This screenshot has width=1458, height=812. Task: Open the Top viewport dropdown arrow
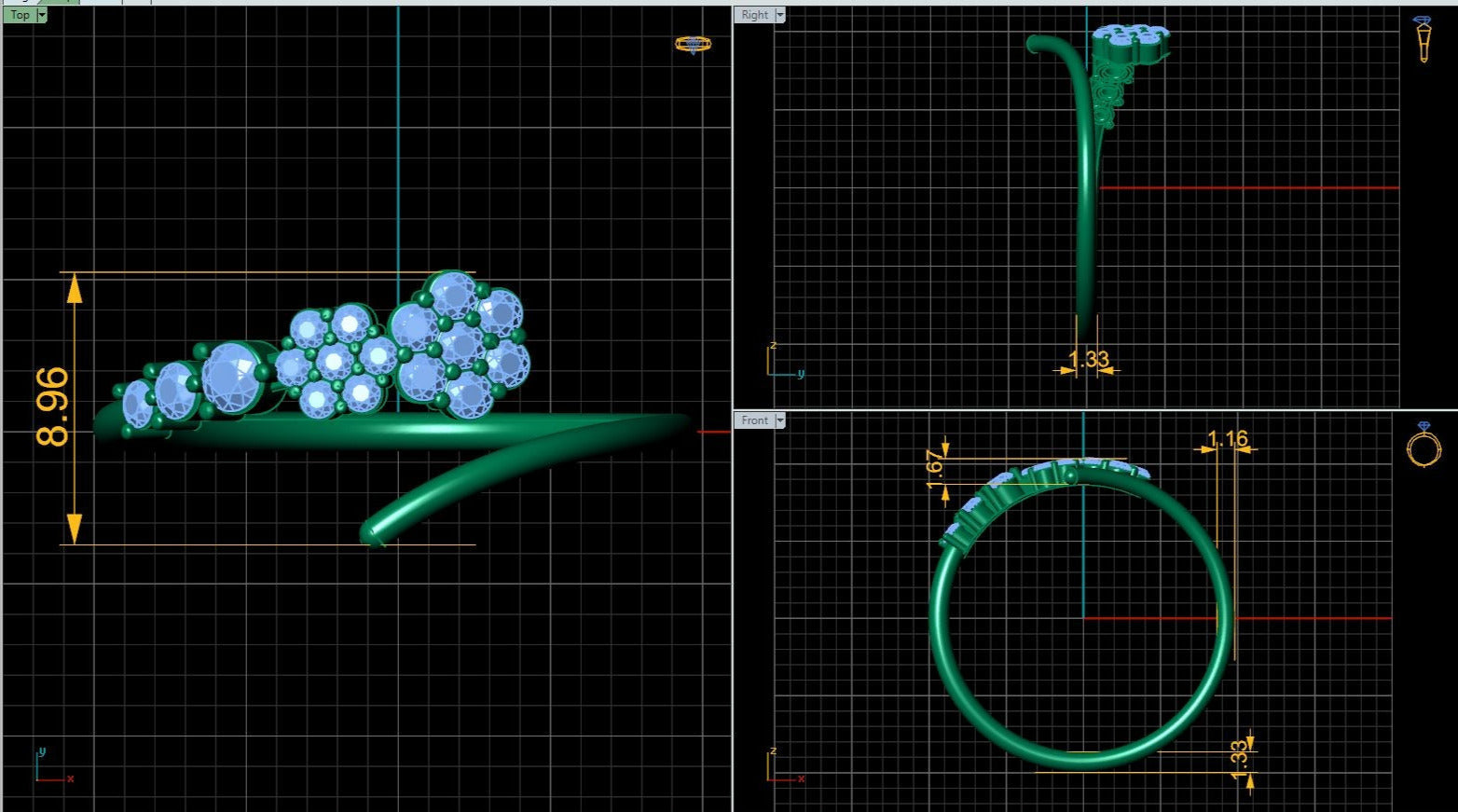[x=41, y=15]
